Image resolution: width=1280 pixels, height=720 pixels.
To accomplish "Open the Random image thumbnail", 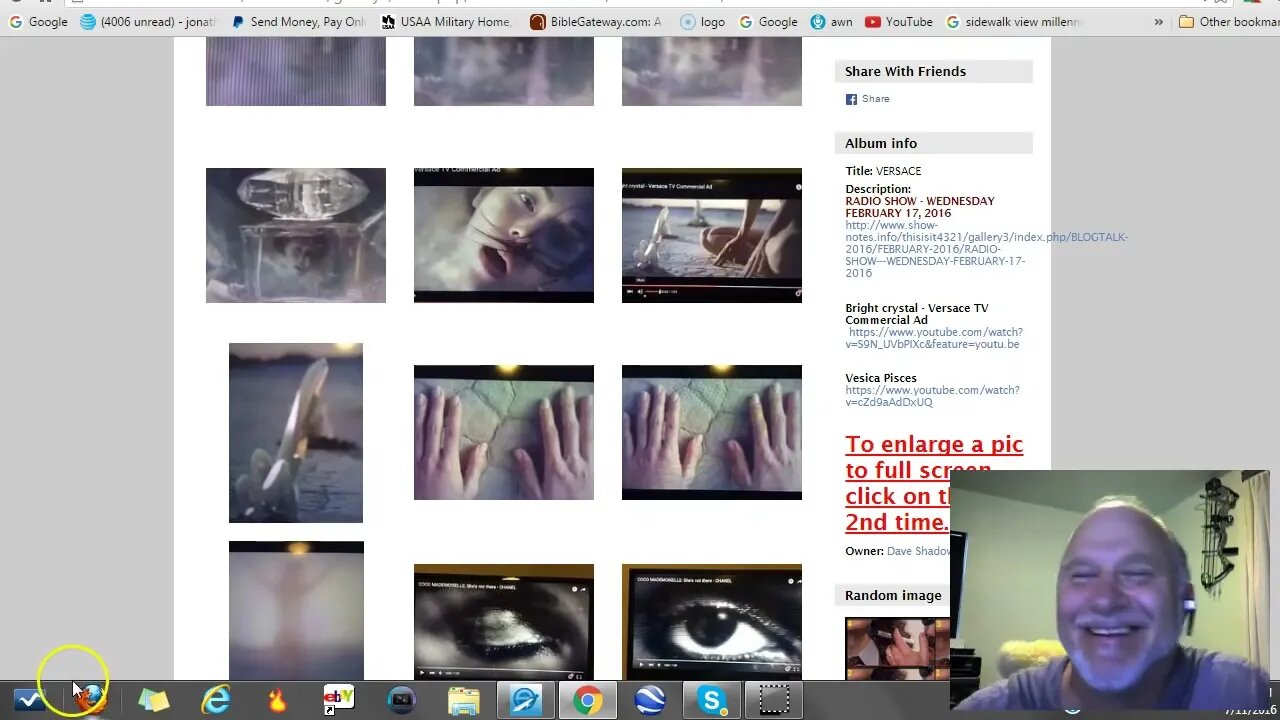I will pos(897,649).
